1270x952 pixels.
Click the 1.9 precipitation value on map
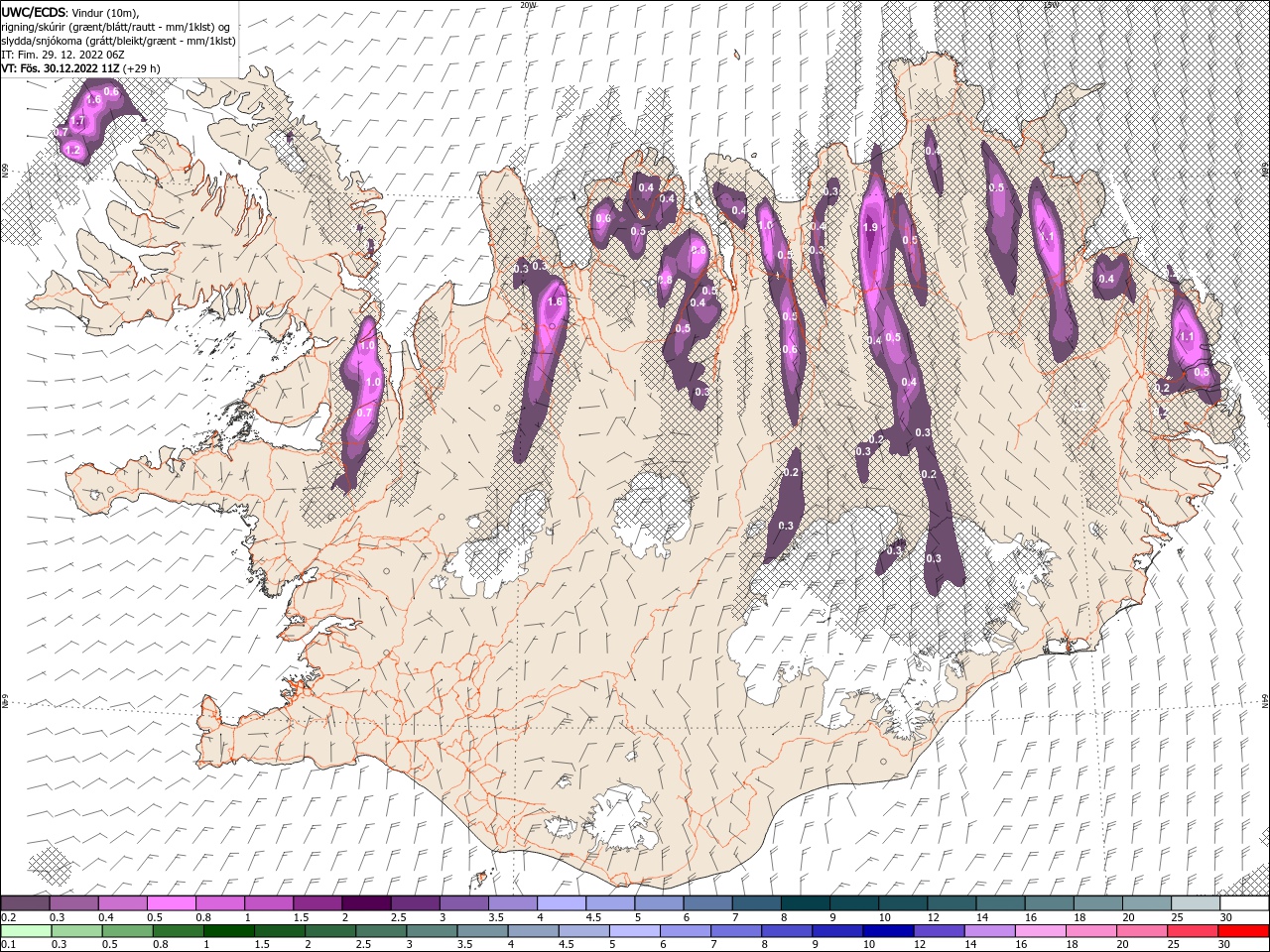pos(870,227)
